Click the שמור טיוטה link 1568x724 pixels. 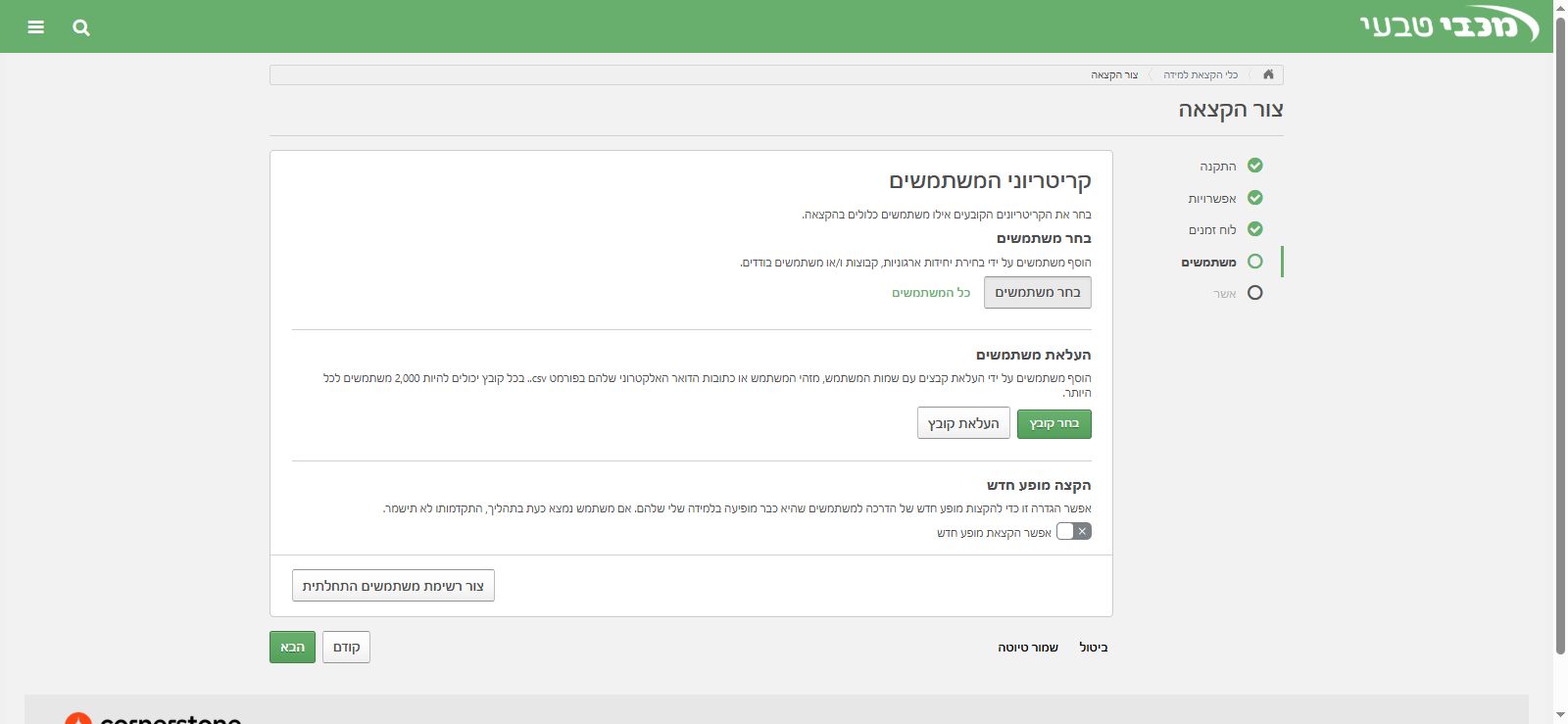click(x=1028, y=648)
